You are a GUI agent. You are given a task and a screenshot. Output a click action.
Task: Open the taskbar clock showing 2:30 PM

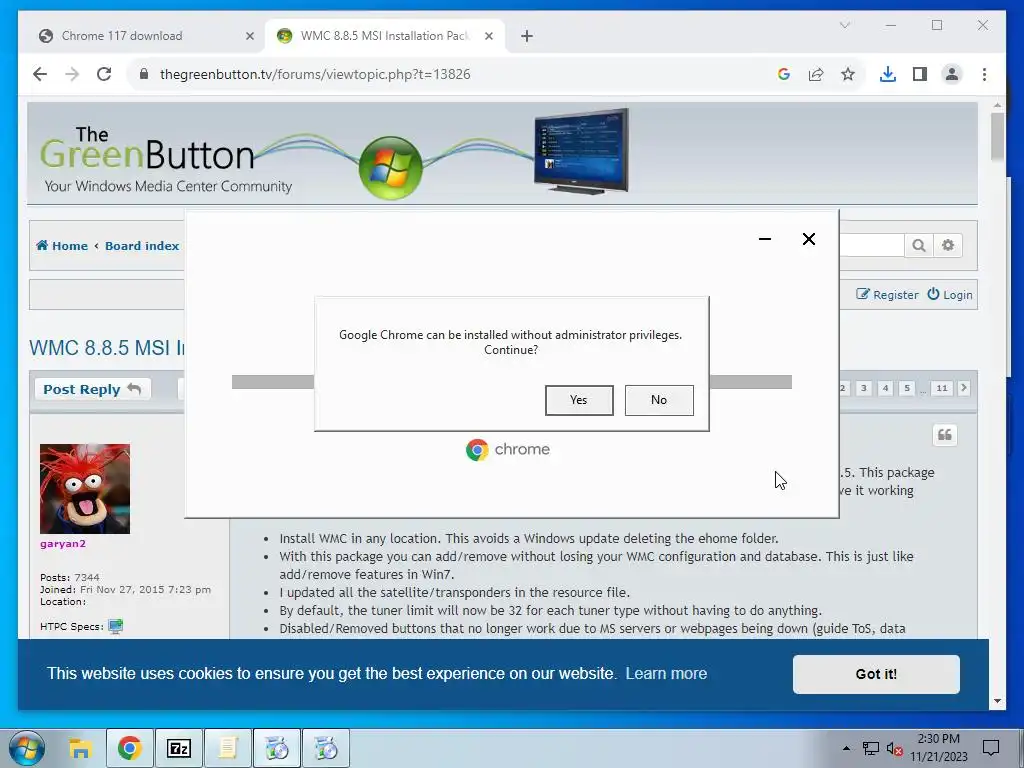coord(938,748)
